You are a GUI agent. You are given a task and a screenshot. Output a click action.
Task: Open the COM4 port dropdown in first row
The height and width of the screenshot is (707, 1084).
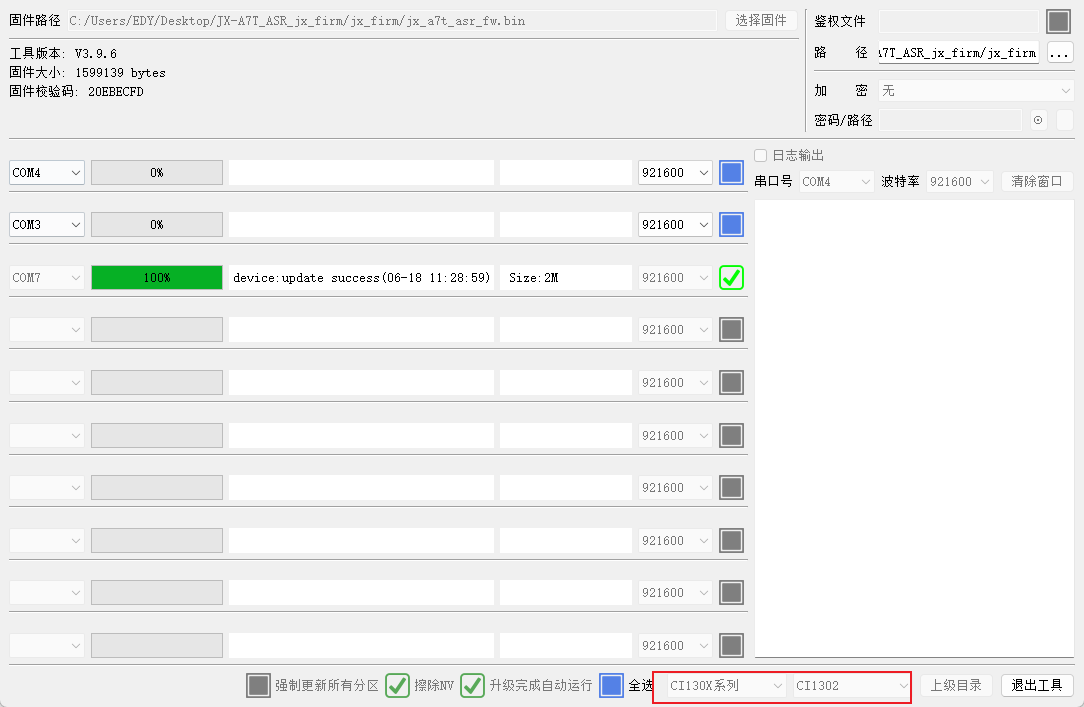click(47, 173)
